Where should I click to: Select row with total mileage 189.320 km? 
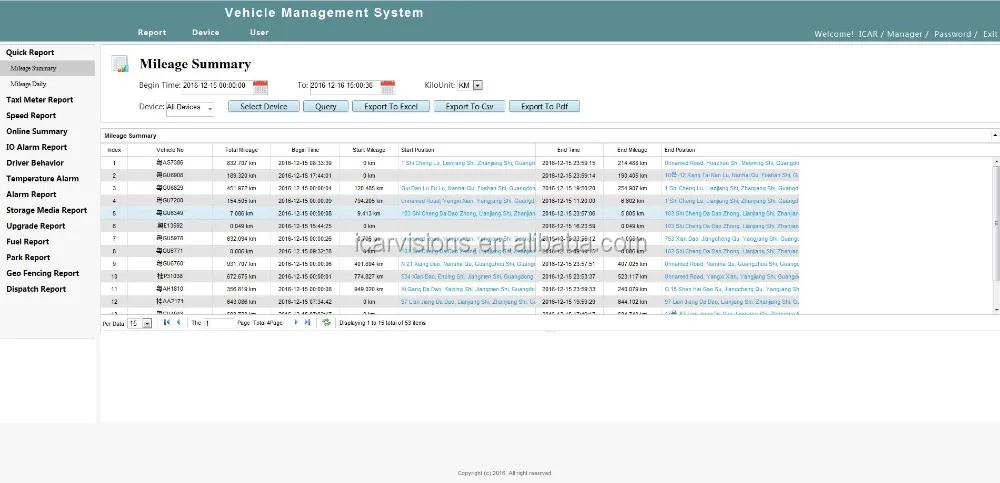450,175
